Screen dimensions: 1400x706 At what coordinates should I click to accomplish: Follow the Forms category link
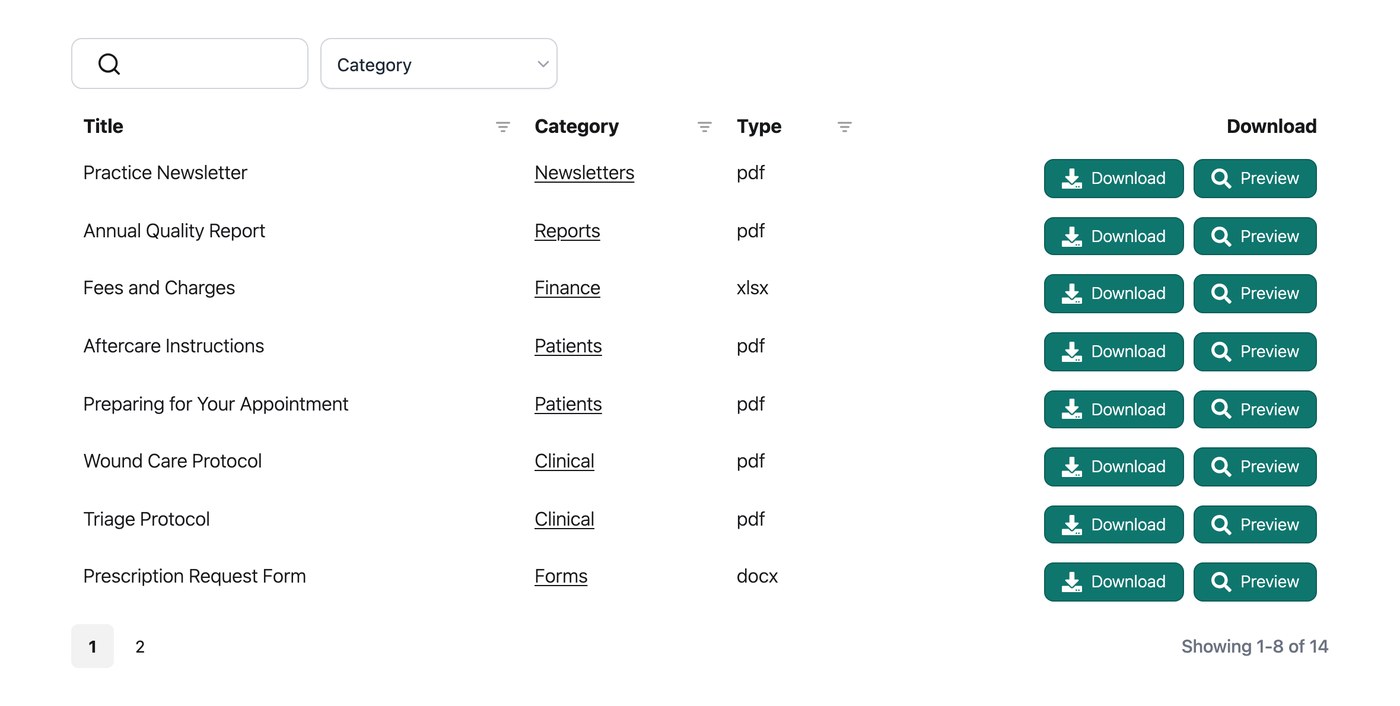click(x=561, y=576)
